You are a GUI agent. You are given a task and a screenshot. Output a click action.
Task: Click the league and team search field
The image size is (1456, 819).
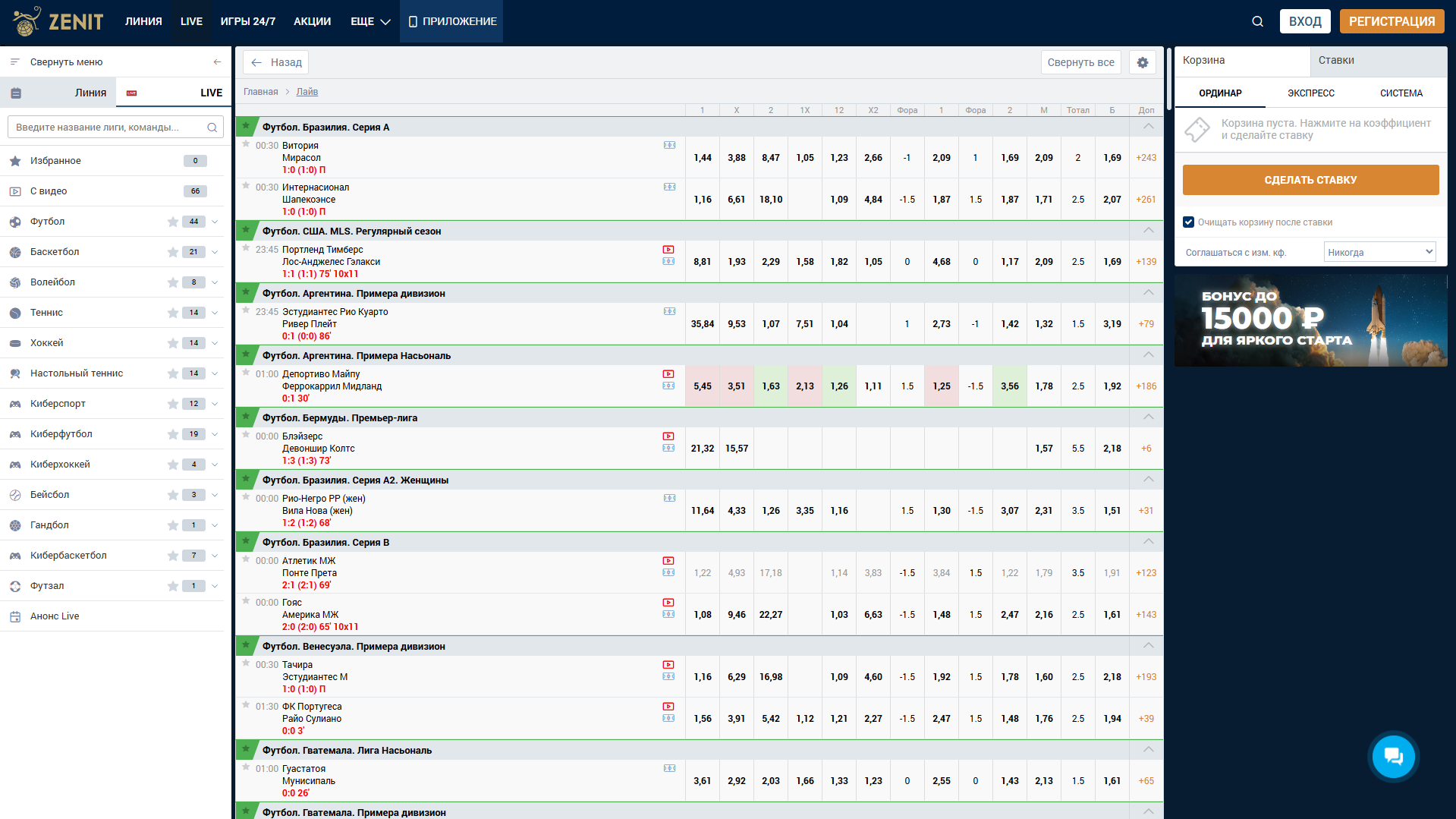coord(115,128)
